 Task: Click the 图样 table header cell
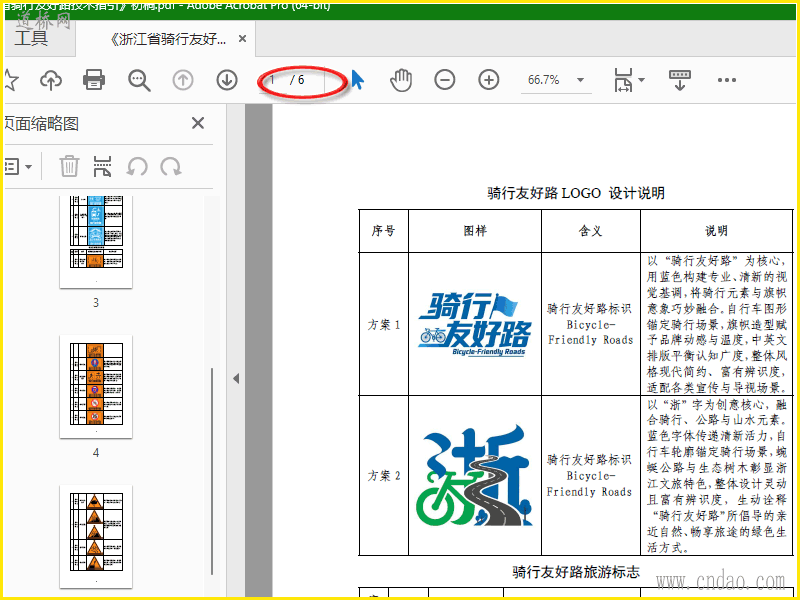475,231
